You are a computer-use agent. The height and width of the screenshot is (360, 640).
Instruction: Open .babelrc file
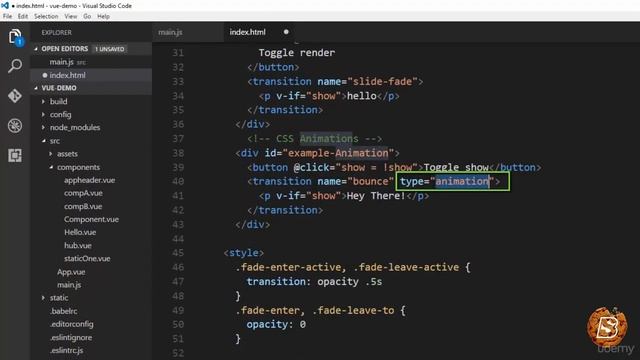(x=63, y=311)
